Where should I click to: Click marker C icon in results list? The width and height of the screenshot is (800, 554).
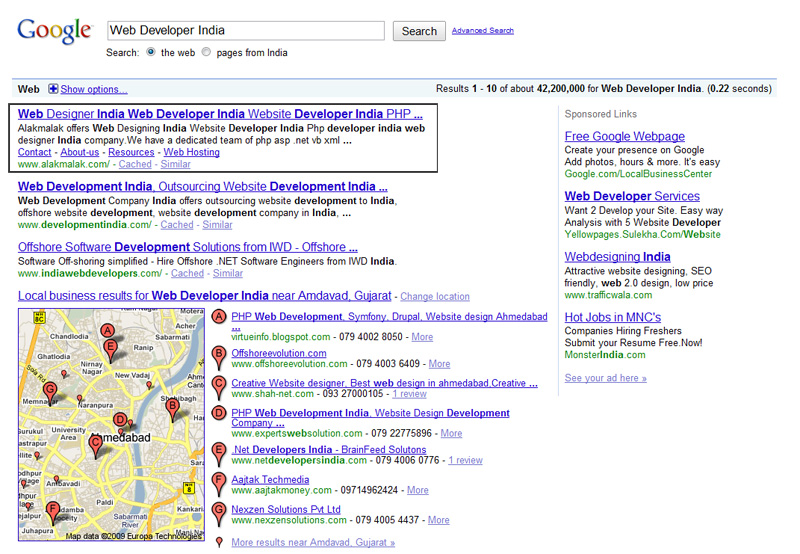218,387
